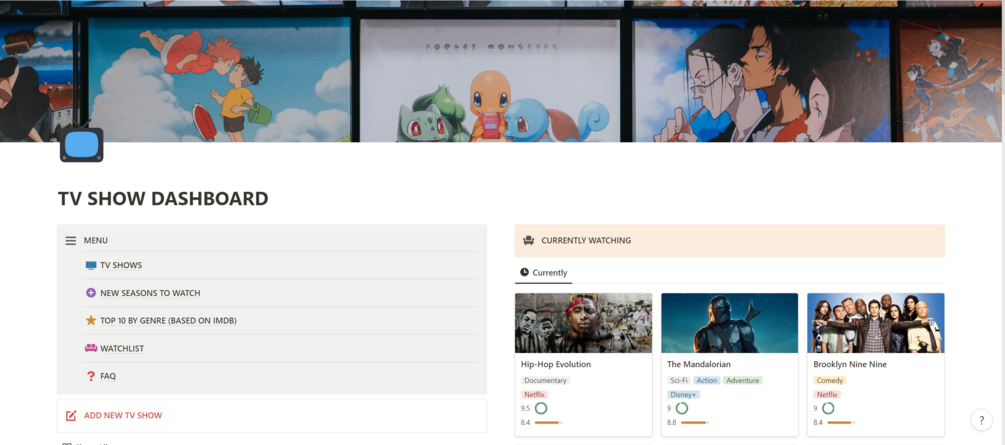Click the anime cover banner image
Image resolution: width=1005 pixels, height=445 pixels.
(502, 71)
